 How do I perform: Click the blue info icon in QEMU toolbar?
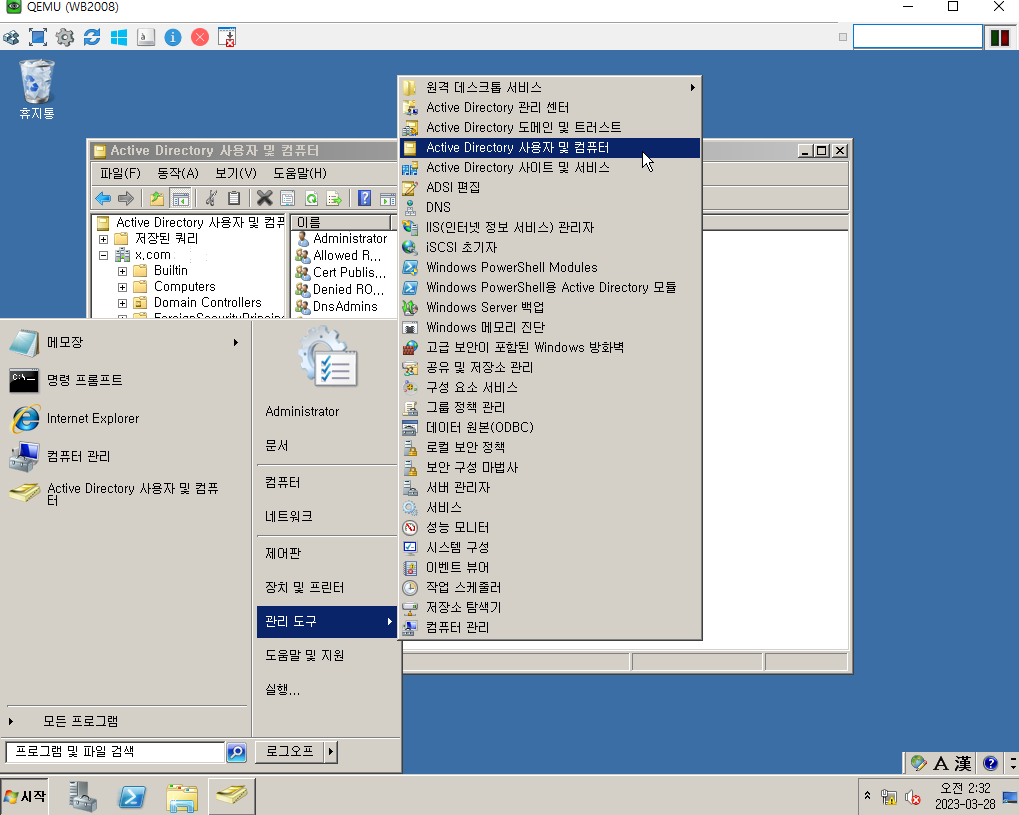click(173, 37)
